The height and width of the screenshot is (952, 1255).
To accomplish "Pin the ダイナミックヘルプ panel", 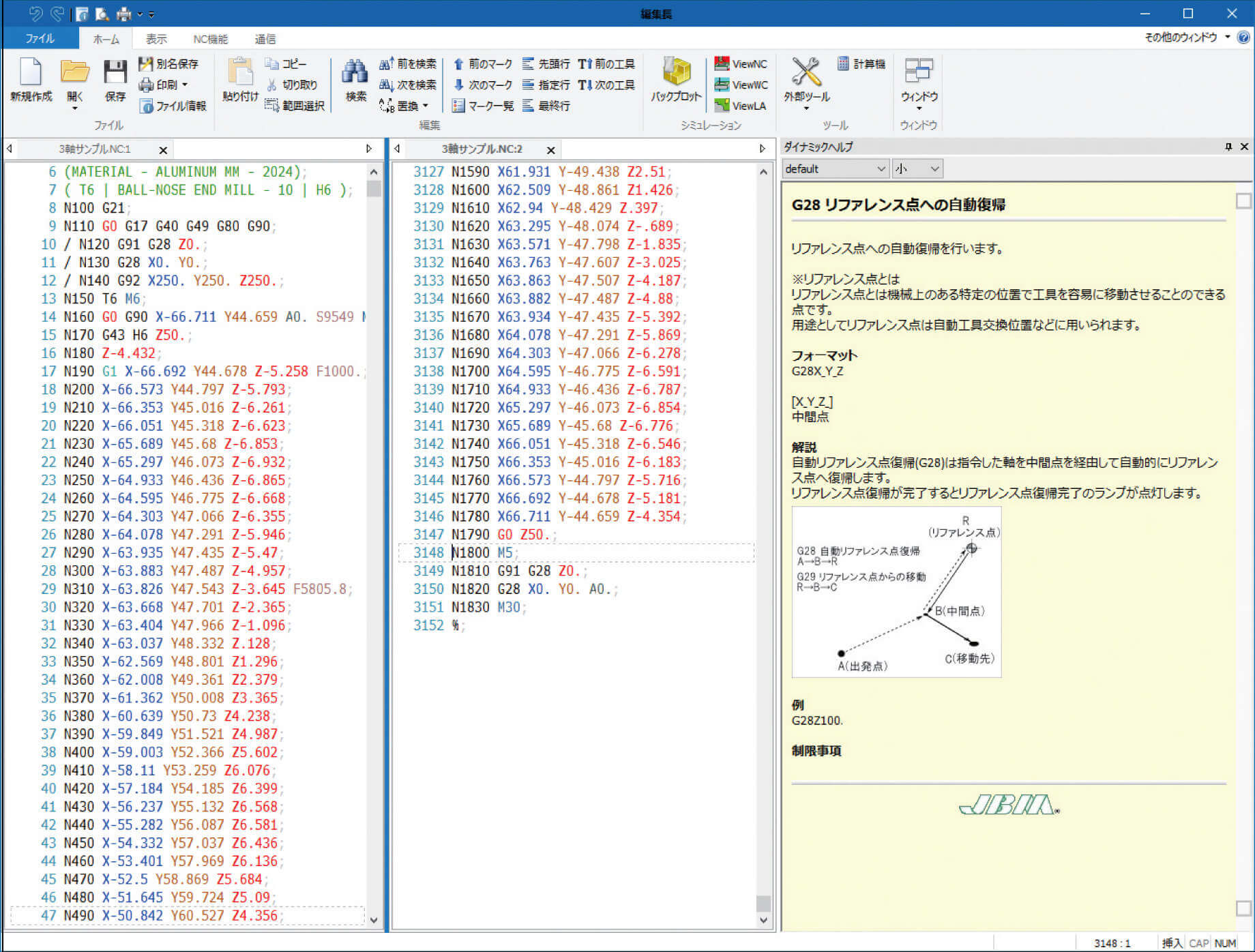I will 1228,147.
